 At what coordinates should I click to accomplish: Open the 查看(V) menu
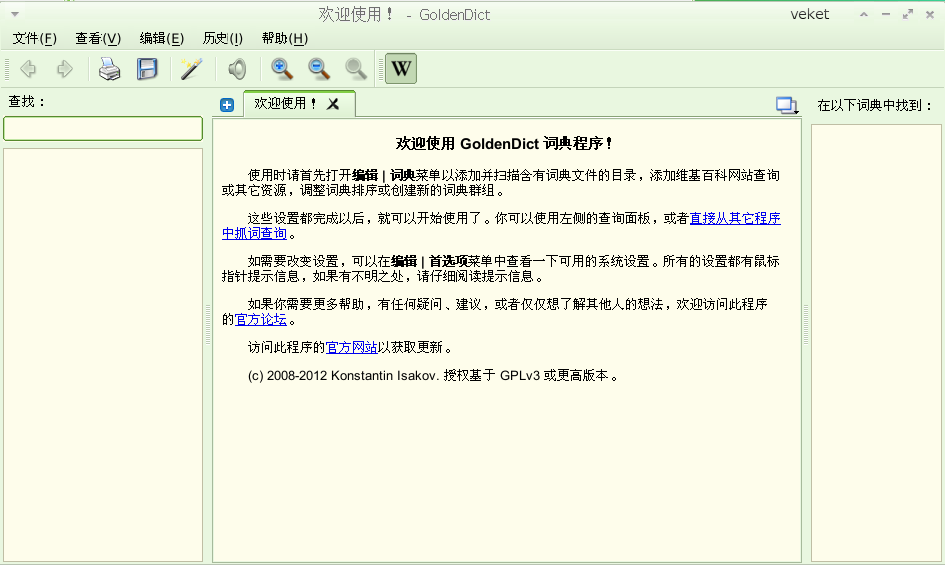98,39
